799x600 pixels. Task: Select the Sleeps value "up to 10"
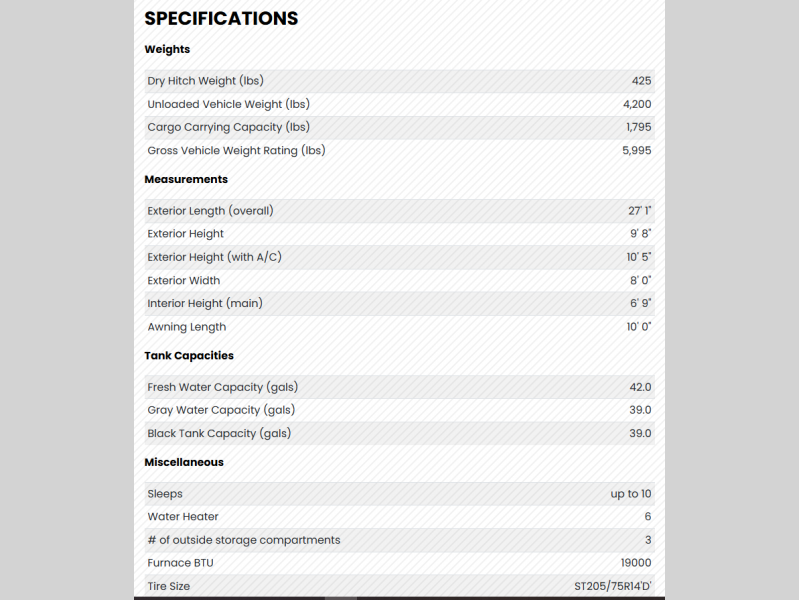[631, 494]
